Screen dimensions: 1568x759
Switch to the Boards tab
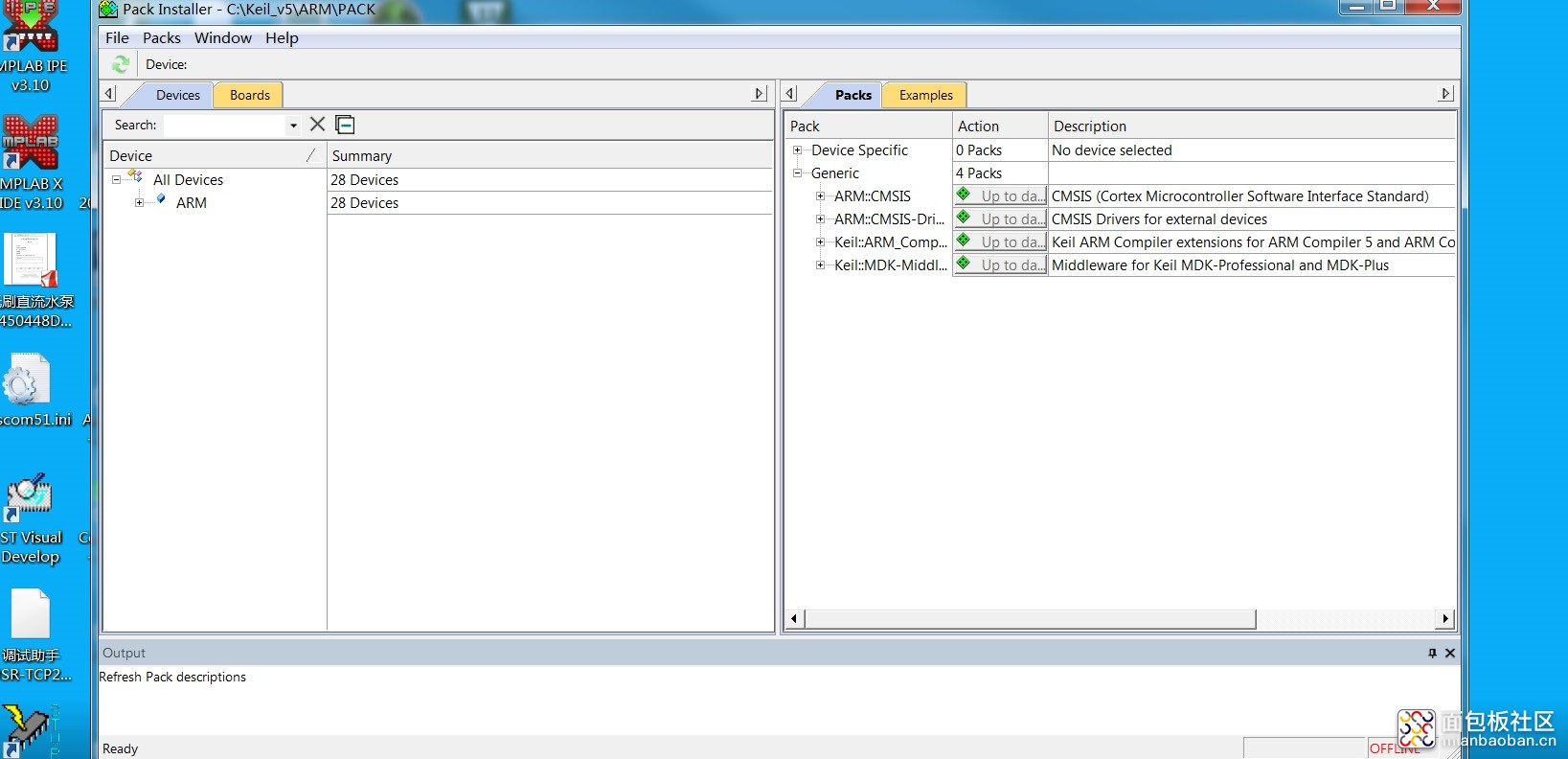tap(249, 95)
